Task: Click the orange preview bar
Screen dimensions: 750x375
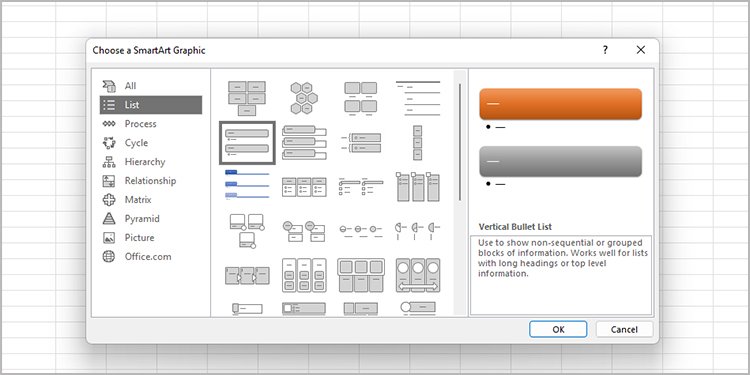Action: (x=560, y=104)
